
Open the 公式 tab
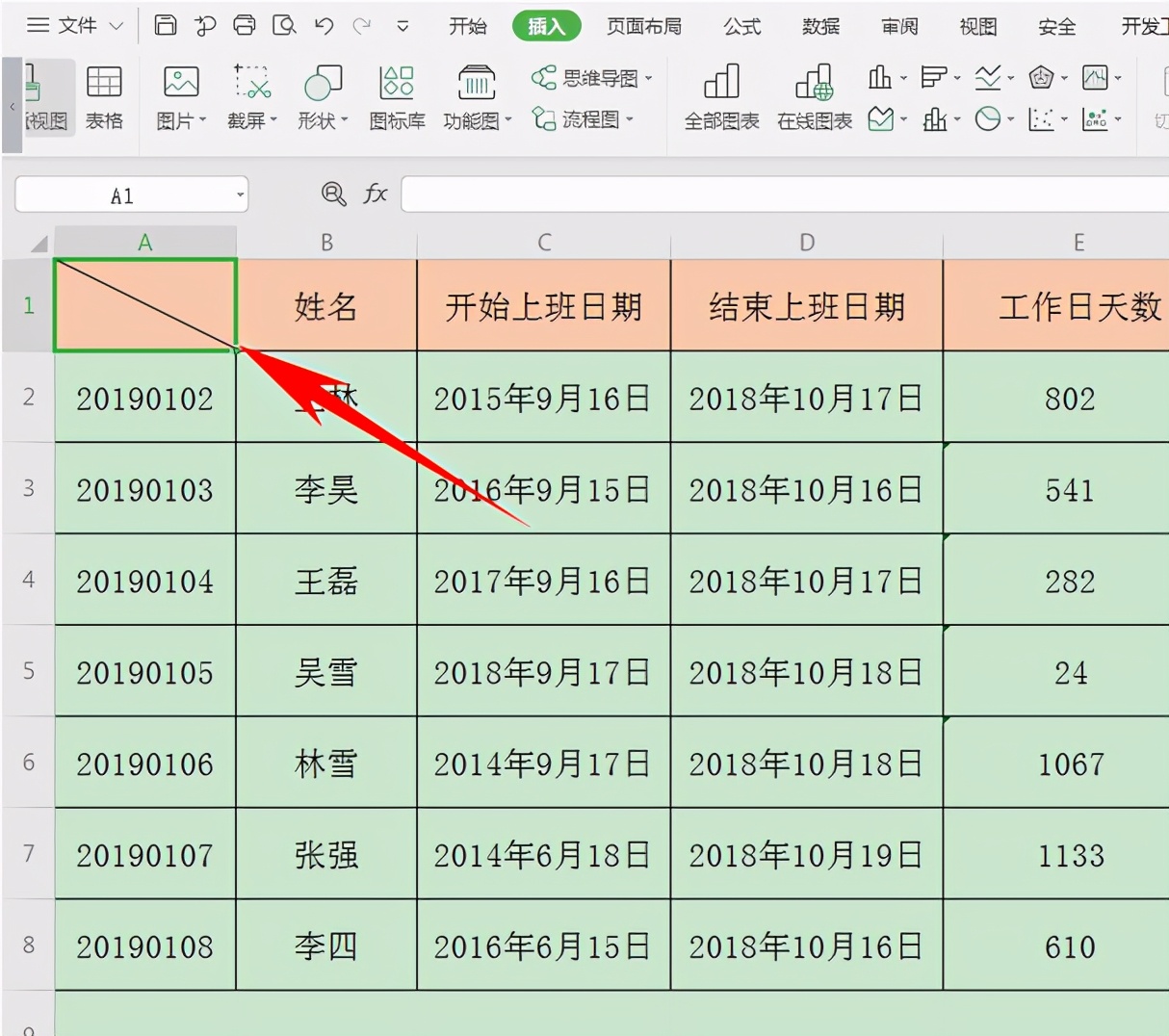pos(742,26)
